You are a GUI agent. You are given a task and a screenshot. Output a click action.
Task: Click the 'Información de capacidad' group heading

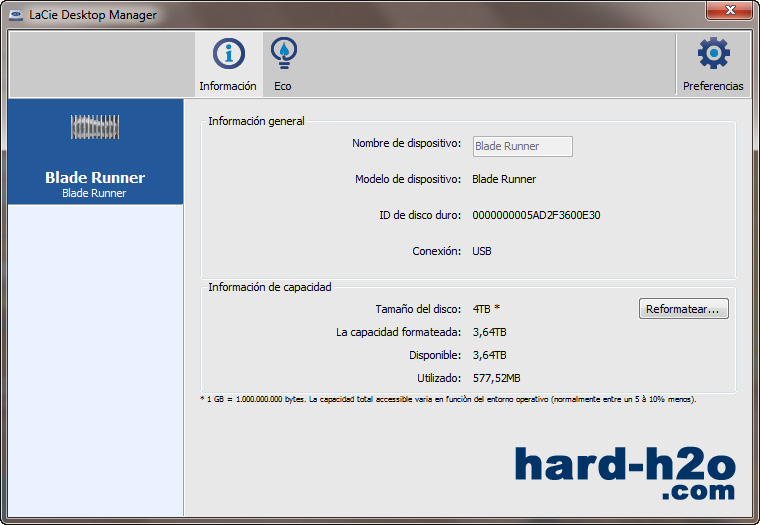pos(270,287)
